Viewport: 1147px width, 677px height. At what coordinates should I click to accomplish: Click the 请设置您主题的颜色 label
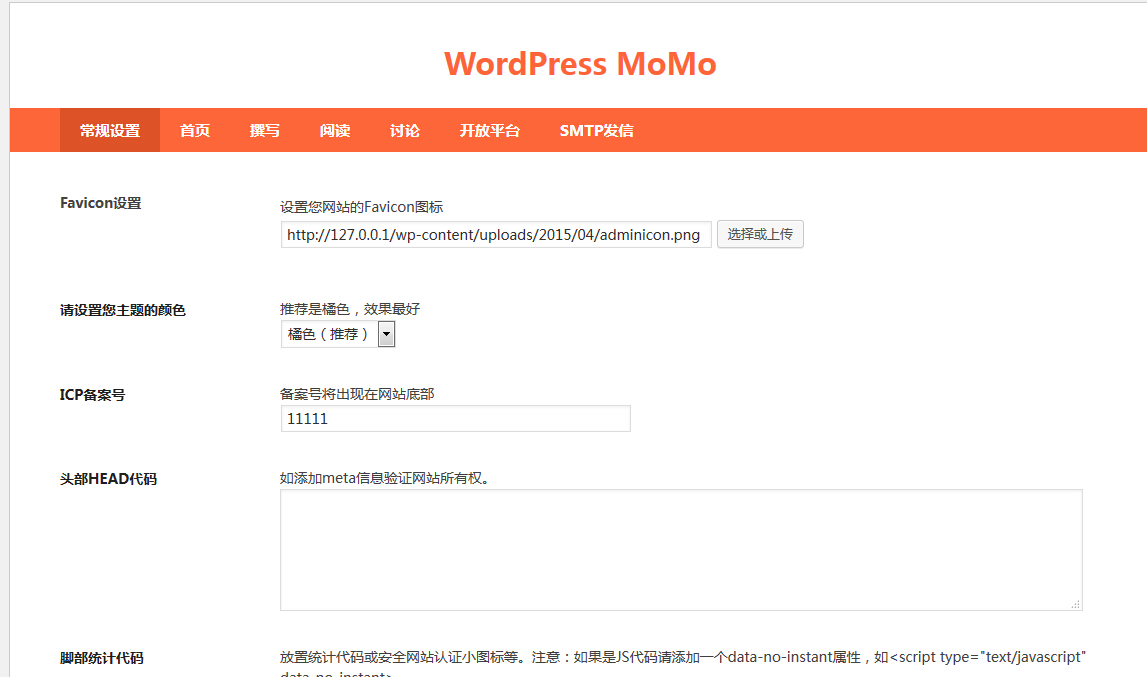click(123, 310)
